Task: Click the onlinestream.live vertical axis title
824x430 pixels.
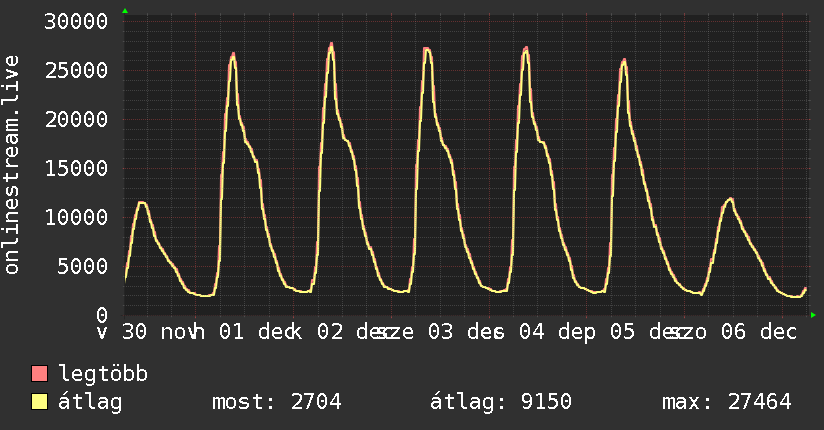Action: 12,165
